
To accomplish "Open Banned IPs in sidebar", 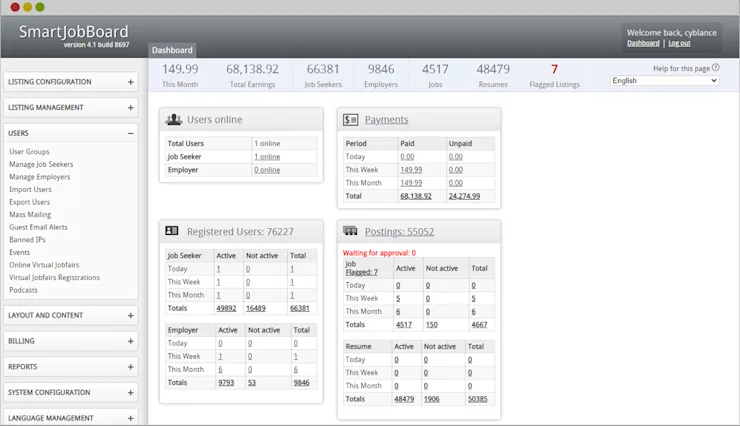I will coord(27,240).
